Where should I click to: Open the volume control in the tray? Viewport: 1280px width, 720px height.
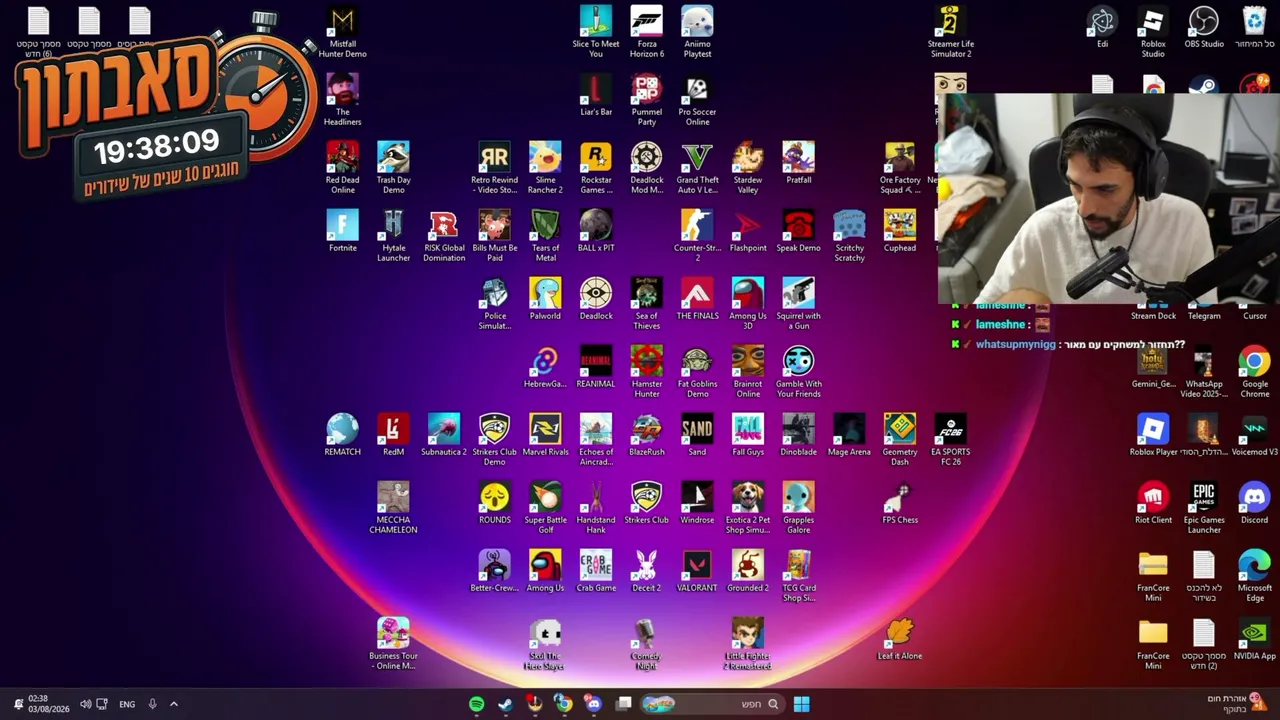[85, 704]
